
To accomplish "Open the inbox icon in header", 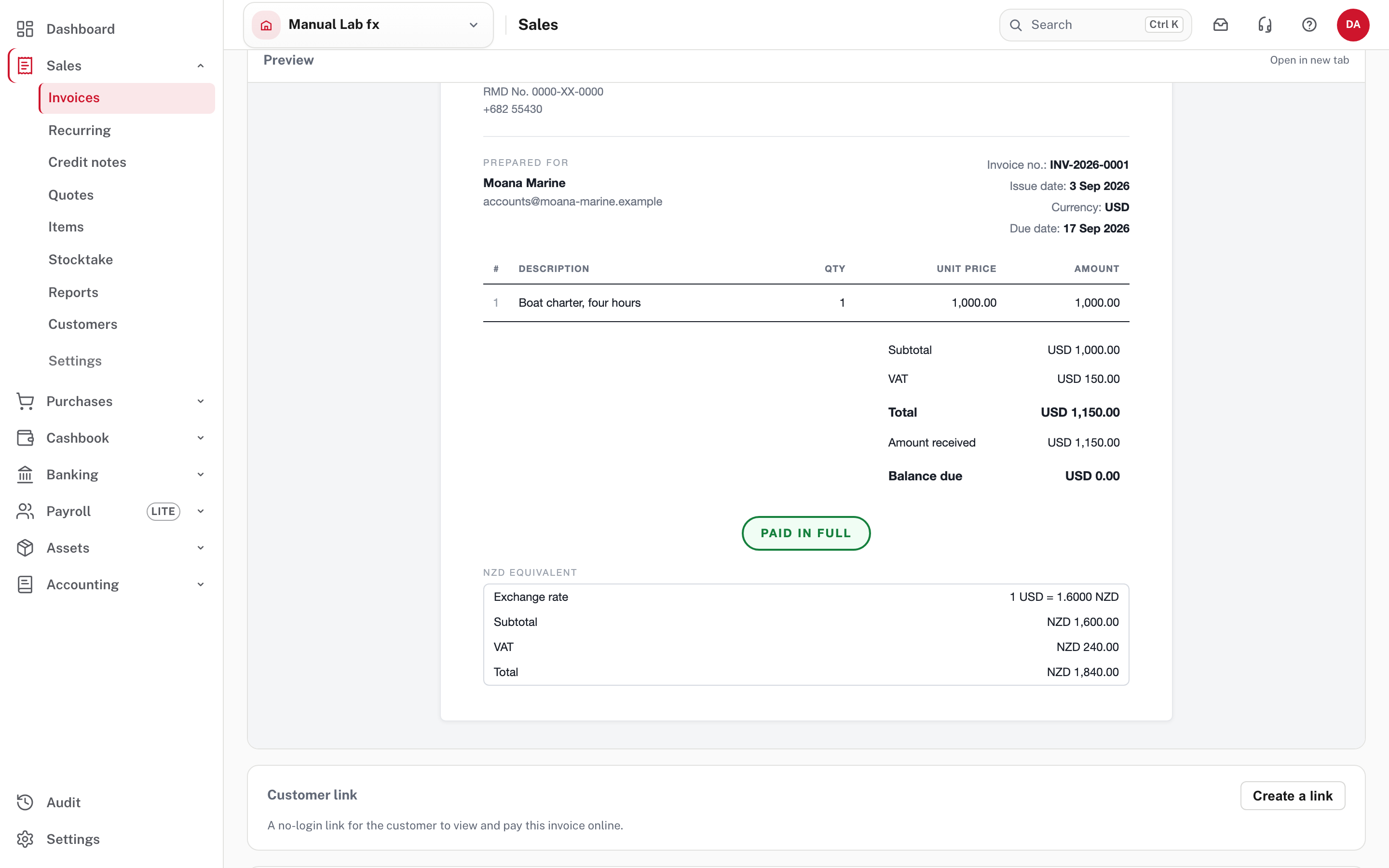I will pos(1220,25).
